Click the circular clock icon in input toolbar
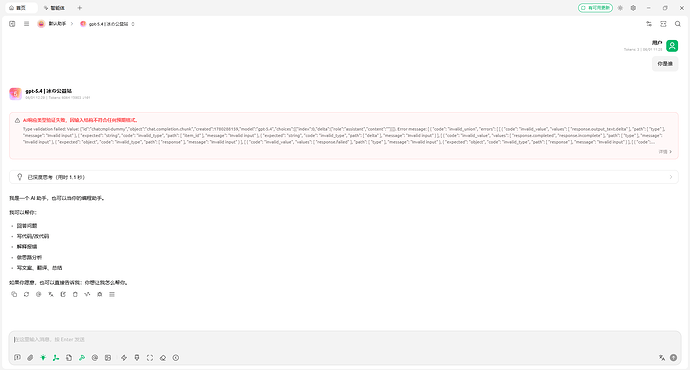 176,358
